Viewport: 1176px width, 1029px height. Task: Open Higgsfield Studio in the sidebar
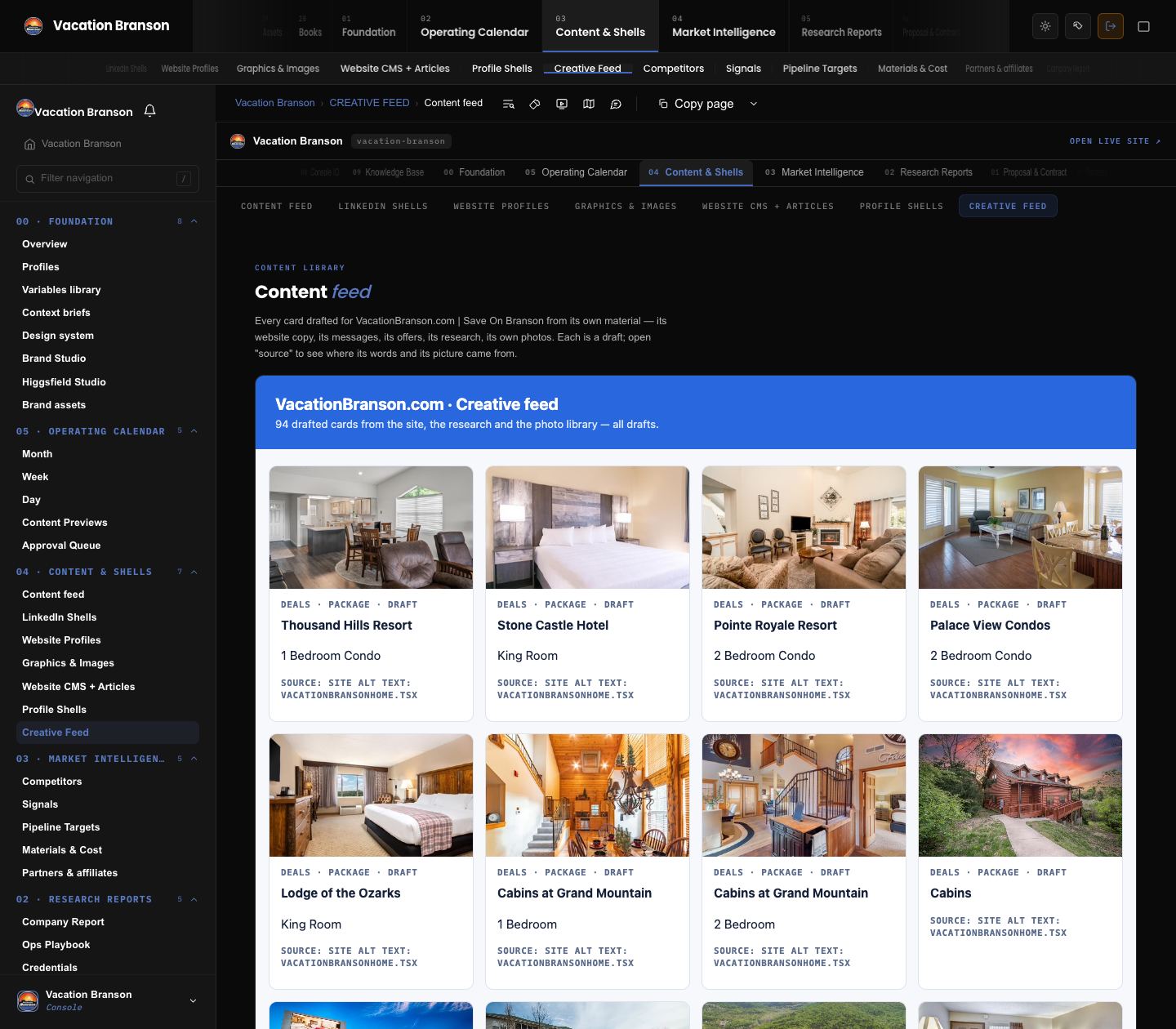(64, 381)
